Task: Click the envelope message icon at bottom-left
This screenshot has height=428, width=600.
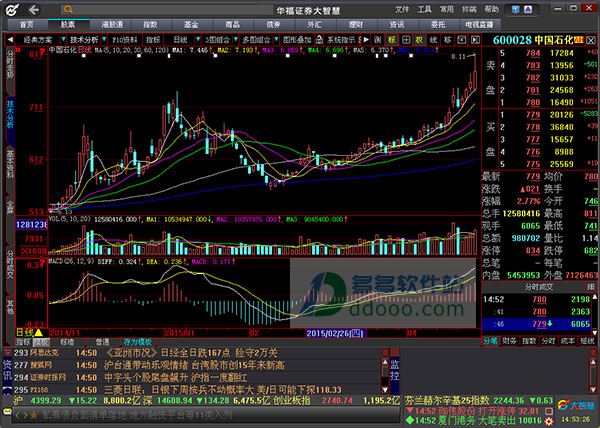Action: click(7, 411)
